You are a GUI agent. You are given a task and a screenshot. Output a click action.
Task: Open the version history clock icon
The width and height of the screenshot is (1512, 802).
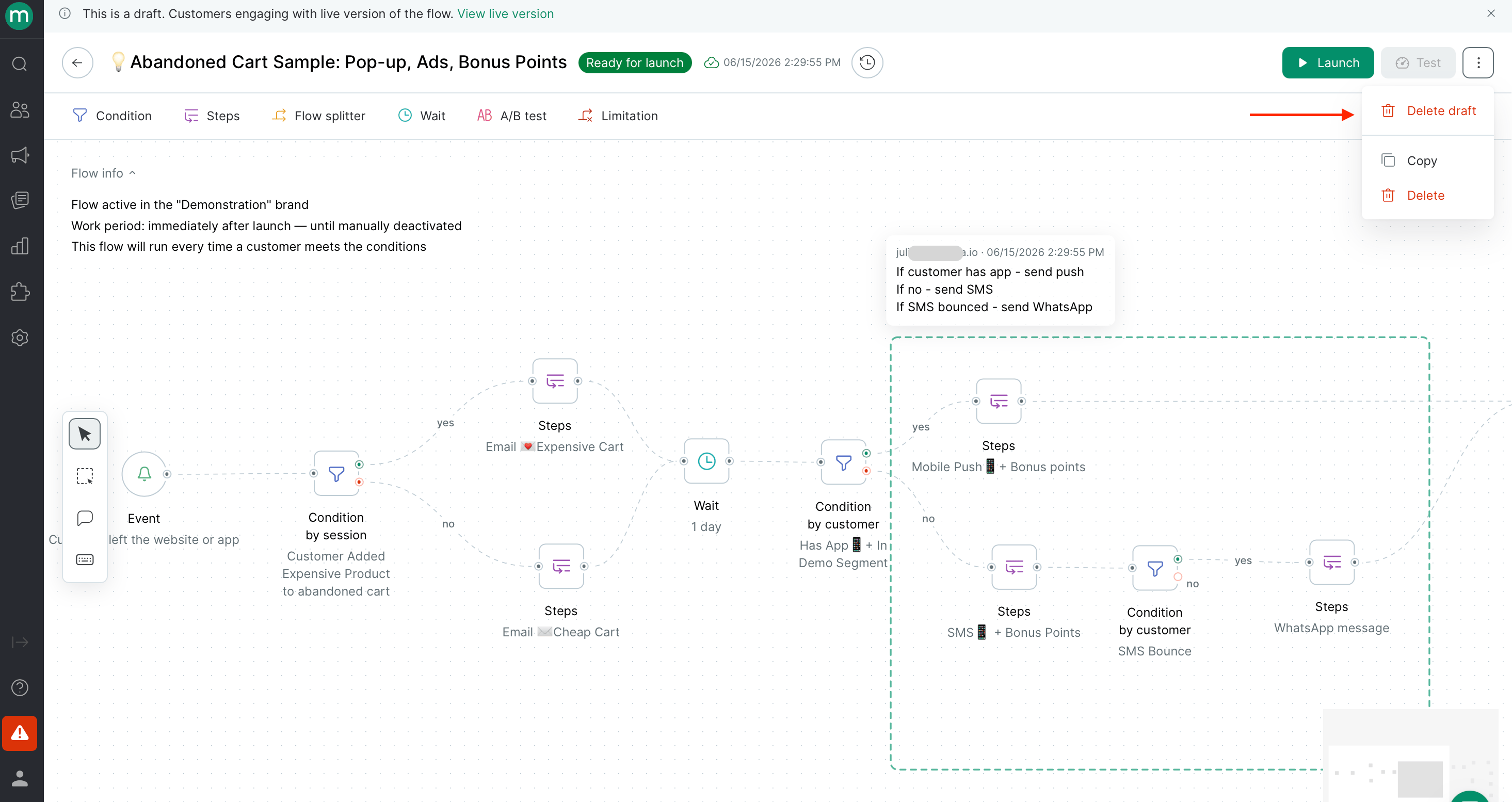[x=867, y=62]
